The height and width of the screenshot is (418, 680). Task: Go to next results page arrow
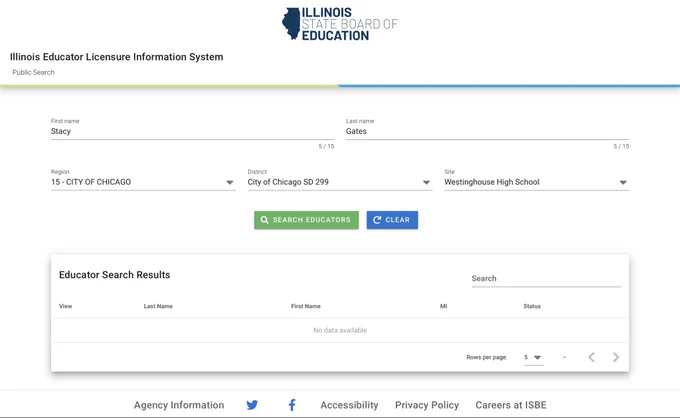click(616, 357)
